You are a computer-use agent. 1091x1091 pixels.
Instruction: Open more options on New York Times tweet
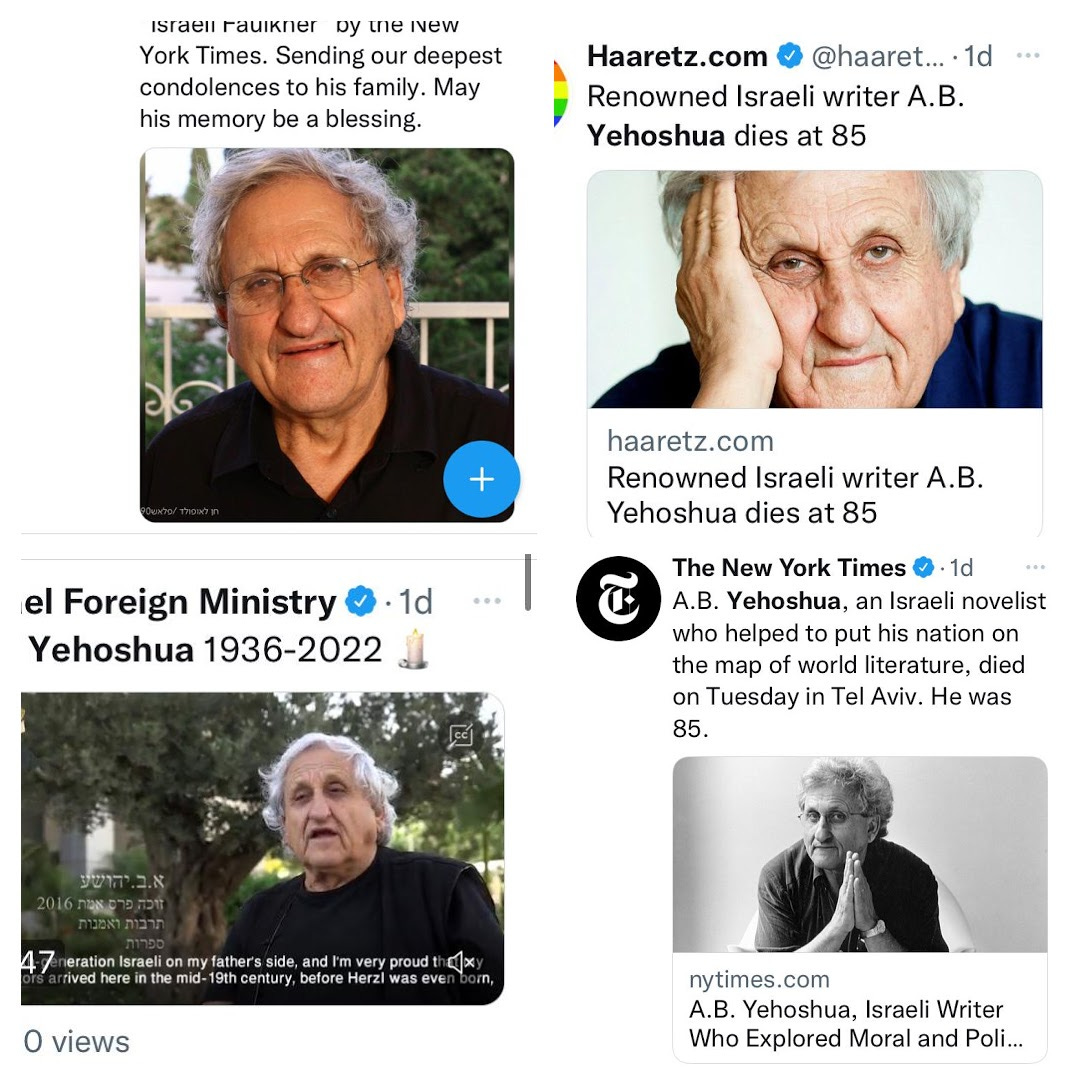(x=1035, y=568)
